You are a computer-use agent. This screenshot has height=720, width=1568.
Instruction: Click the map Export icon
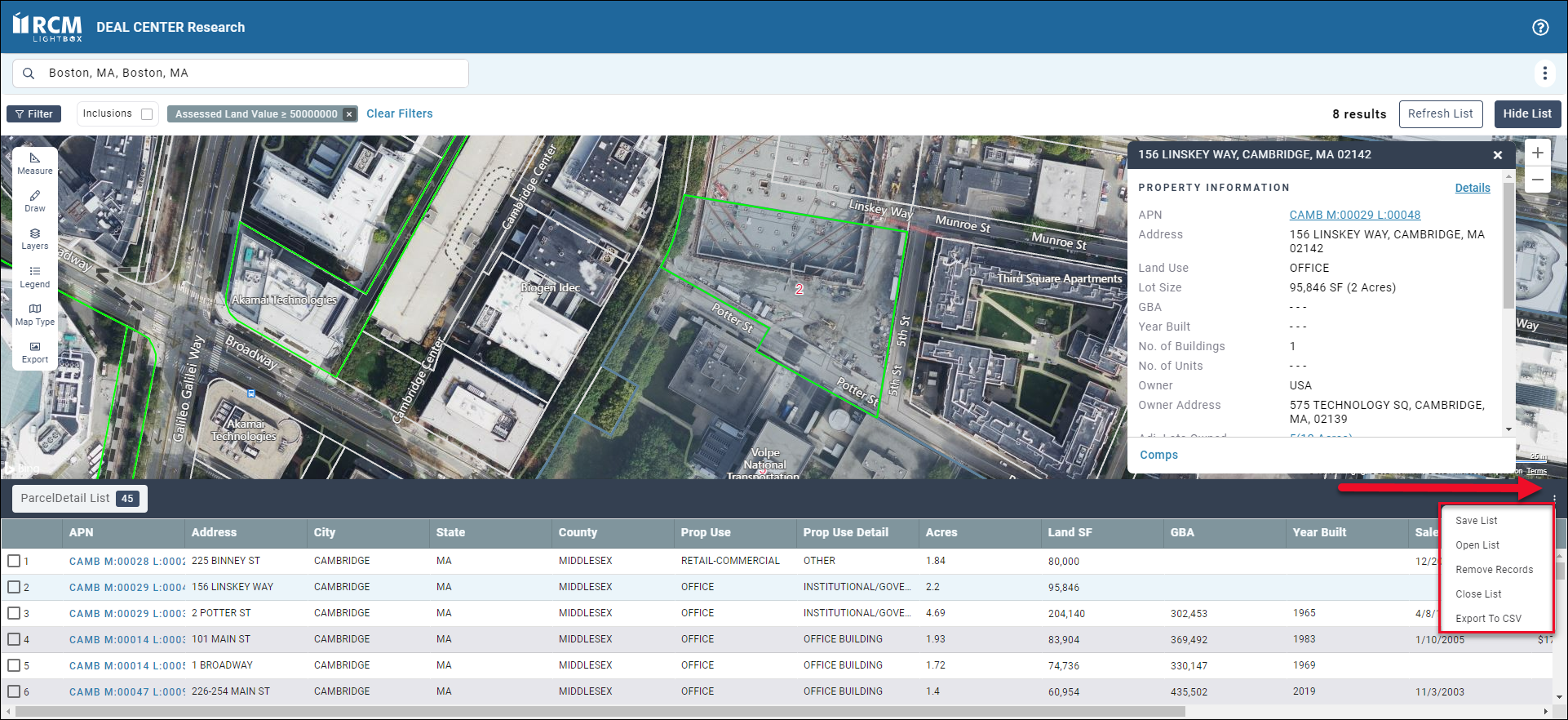point(35,352)
